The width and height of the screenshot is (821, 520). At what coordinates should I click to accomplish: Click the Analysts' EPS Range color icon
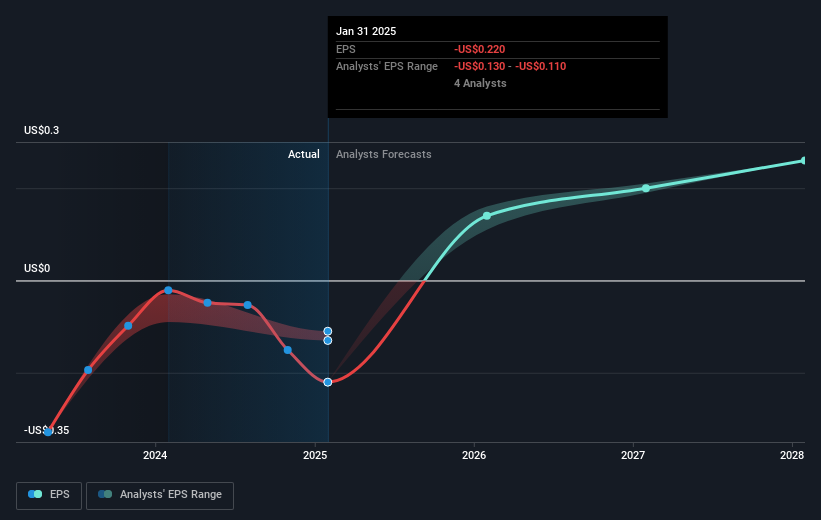105,494
